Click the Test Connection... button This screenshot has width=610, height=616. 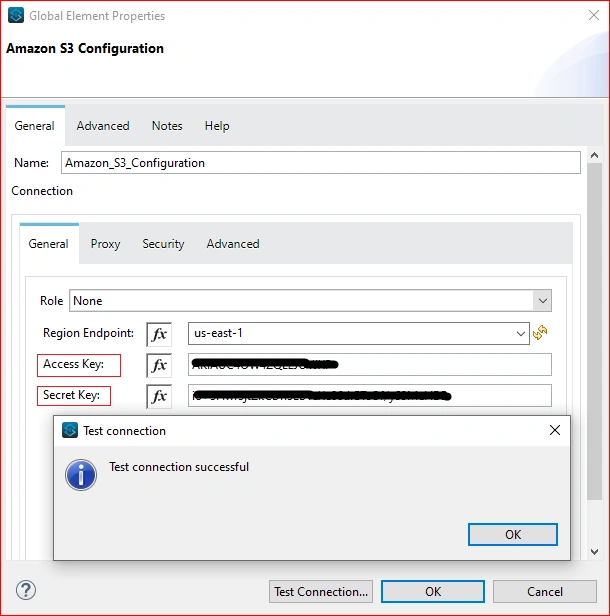pos(321,592)
